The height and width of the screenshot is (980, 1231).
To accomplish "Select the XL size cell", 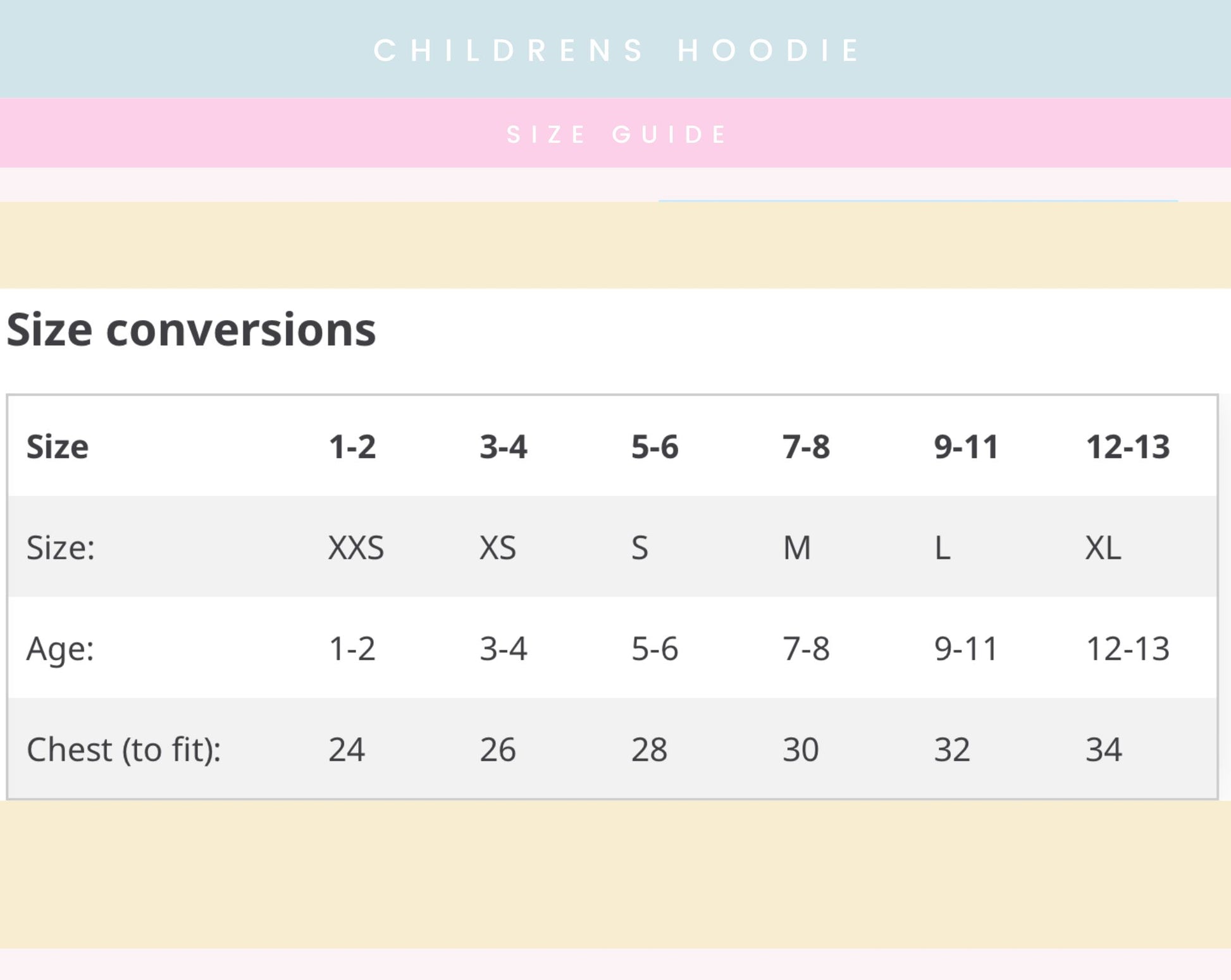I will 1103,547.
